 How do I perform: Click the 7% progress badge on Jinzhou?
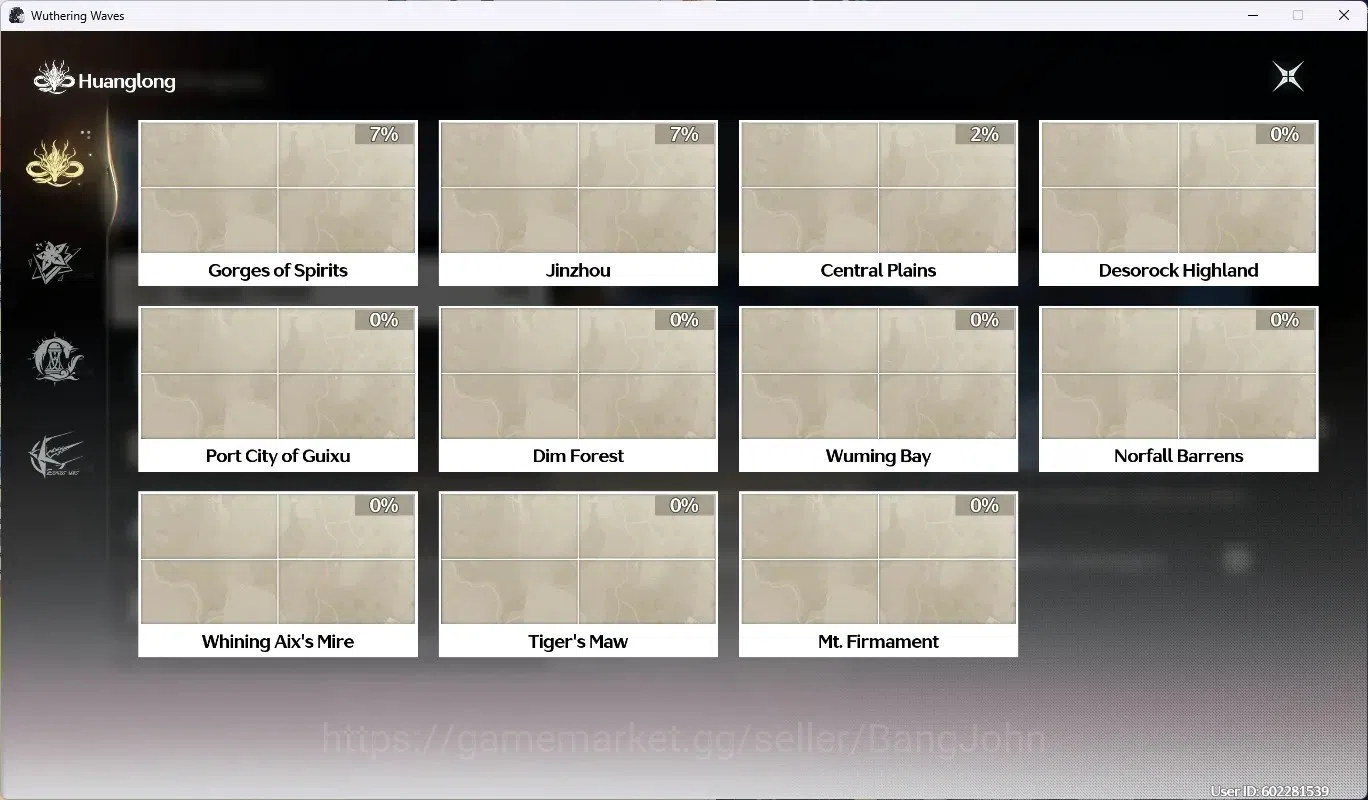pyautogui.click(x=684, y=134)
